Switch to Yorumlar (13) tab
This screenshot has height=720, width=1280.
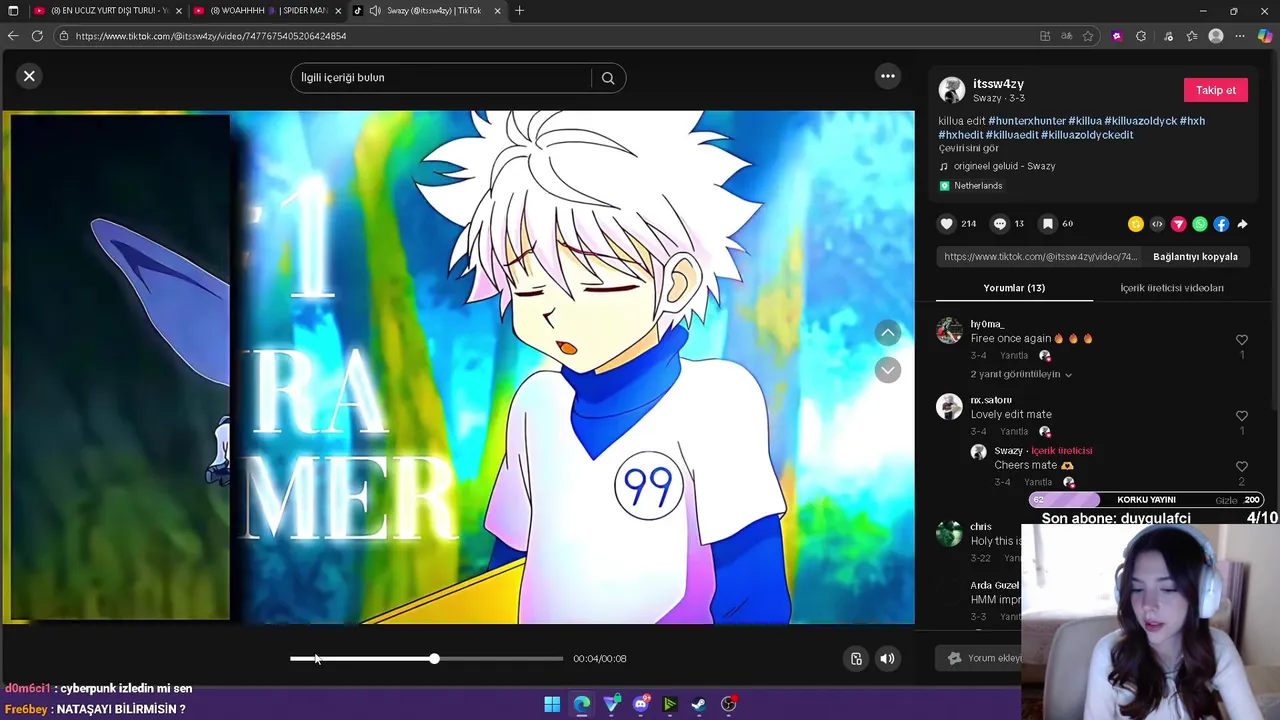[1013, 288]
